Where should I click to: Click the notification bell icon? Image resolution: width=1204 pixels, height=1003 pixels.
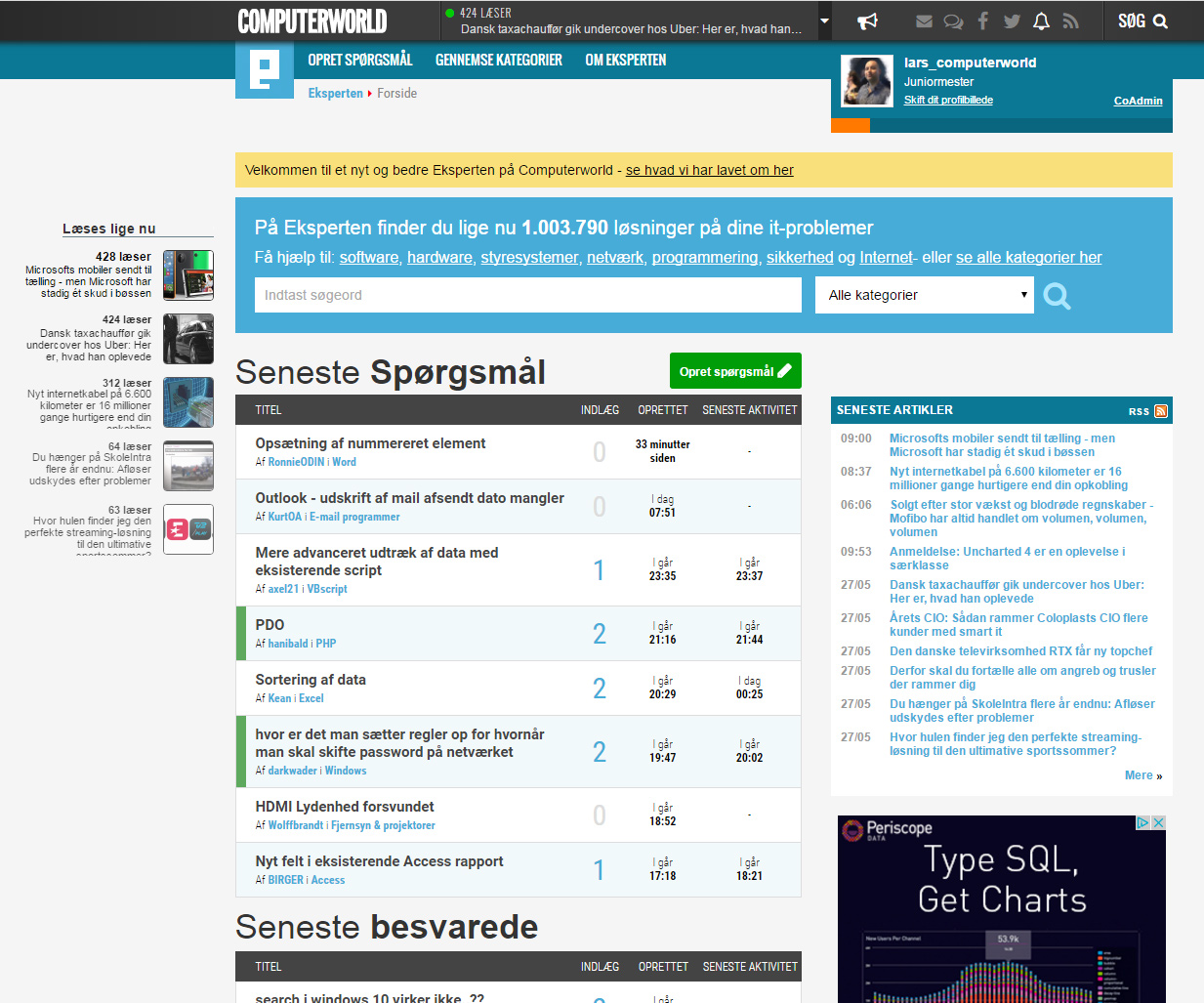1041,21
